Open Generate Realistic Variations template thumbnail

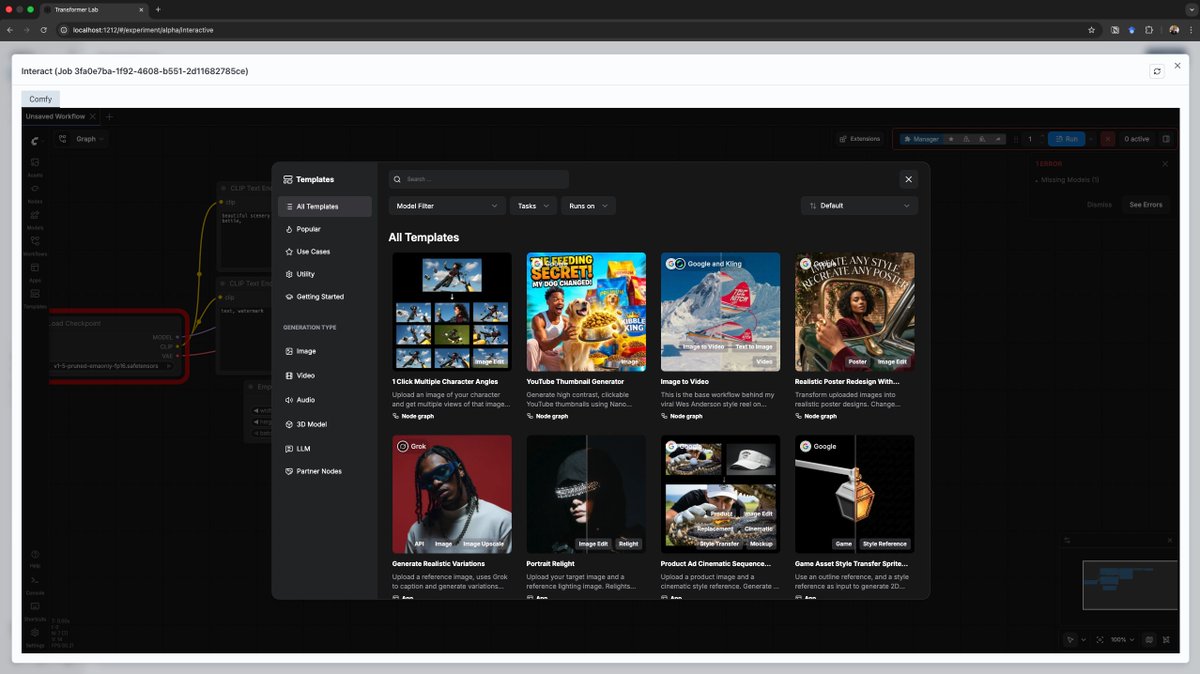[x=452, y=494]
